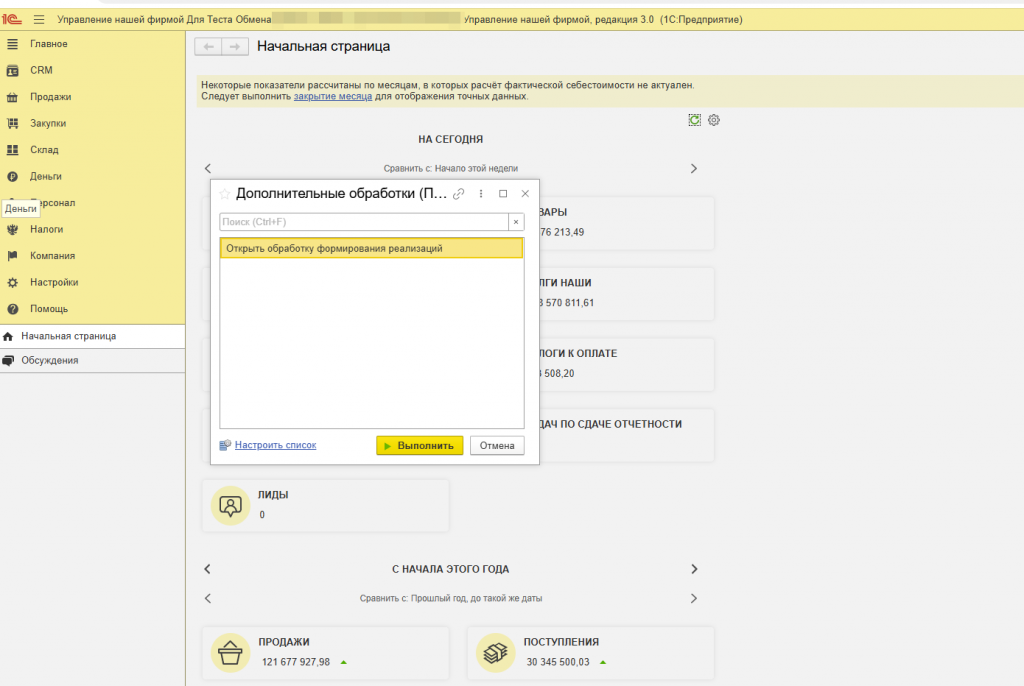Screen dimensions: 1024x686
Task: Click the Склад grid icon in the sidebar
Action: [x=12, y=150]
